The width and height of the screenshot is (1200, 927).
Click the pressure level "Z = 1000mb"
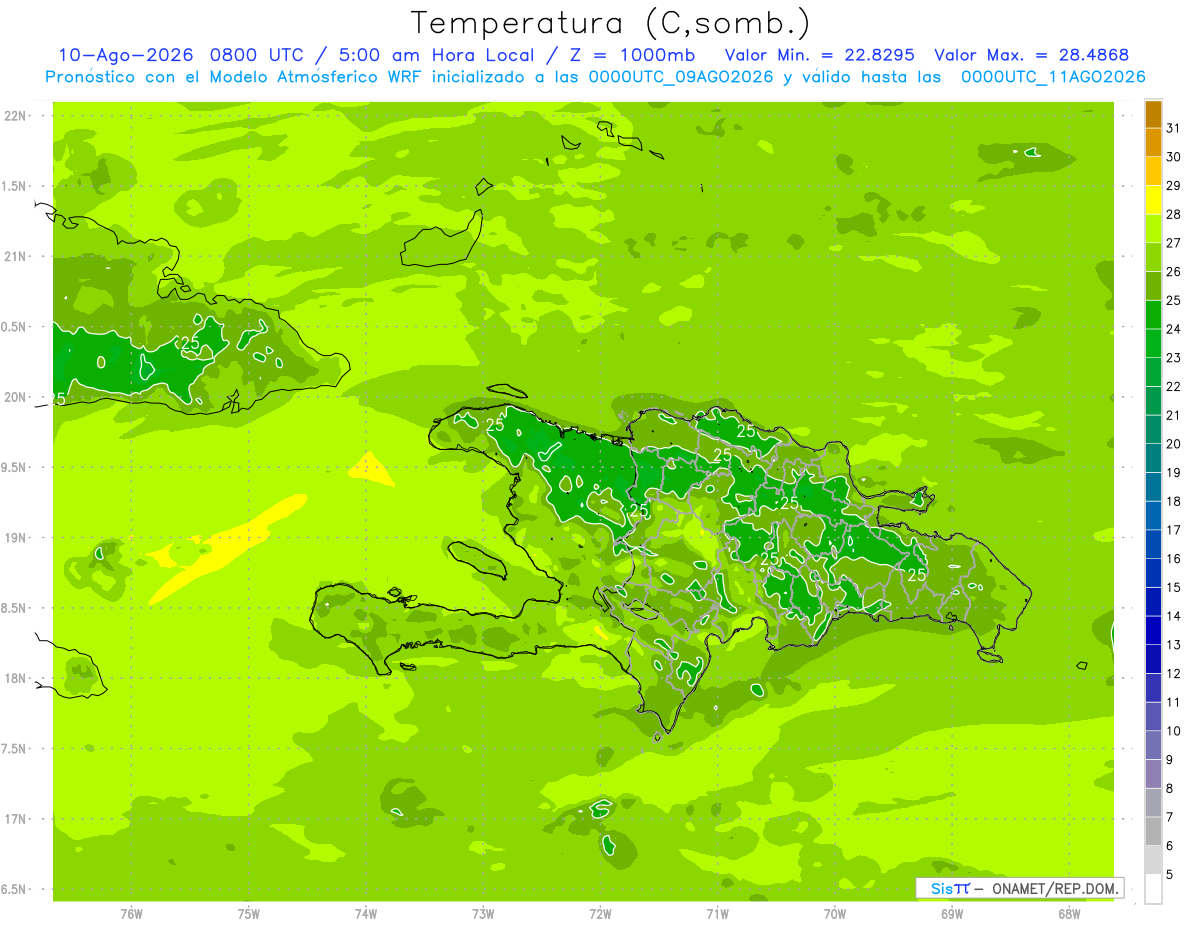click(630, 55)
